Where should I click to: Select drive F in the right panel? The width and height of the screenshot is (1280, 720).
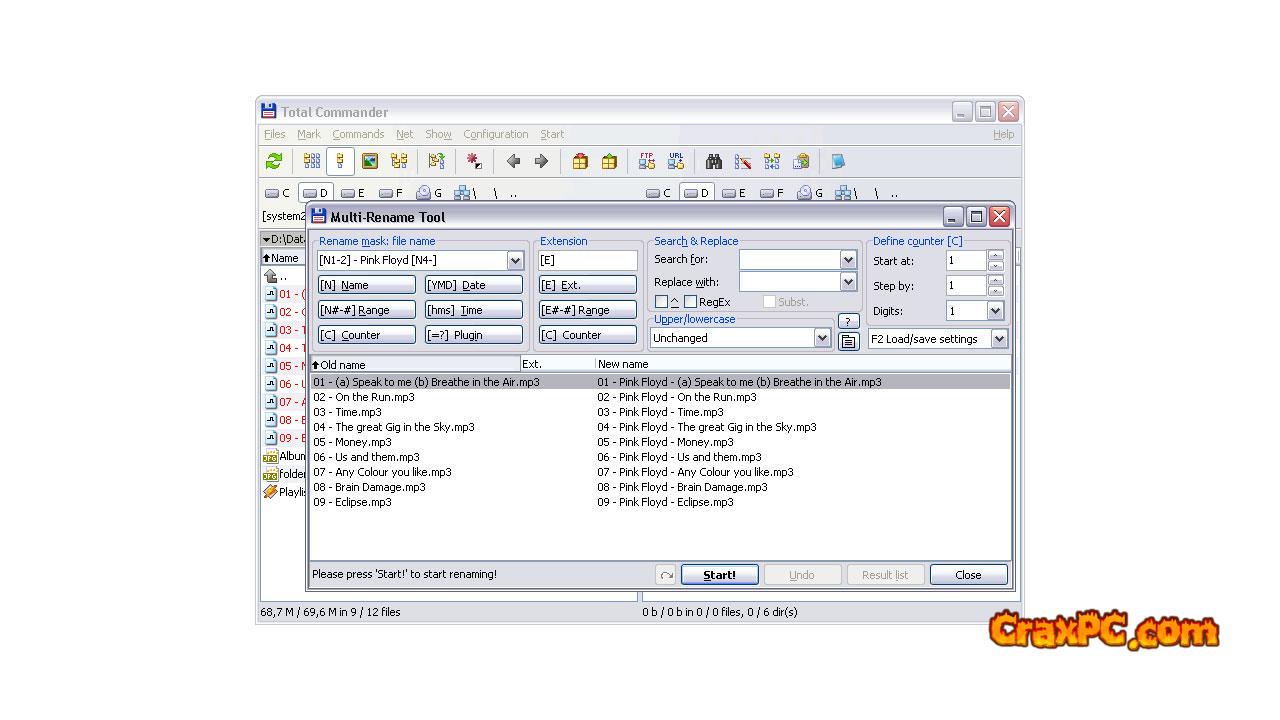pos(773,193)
